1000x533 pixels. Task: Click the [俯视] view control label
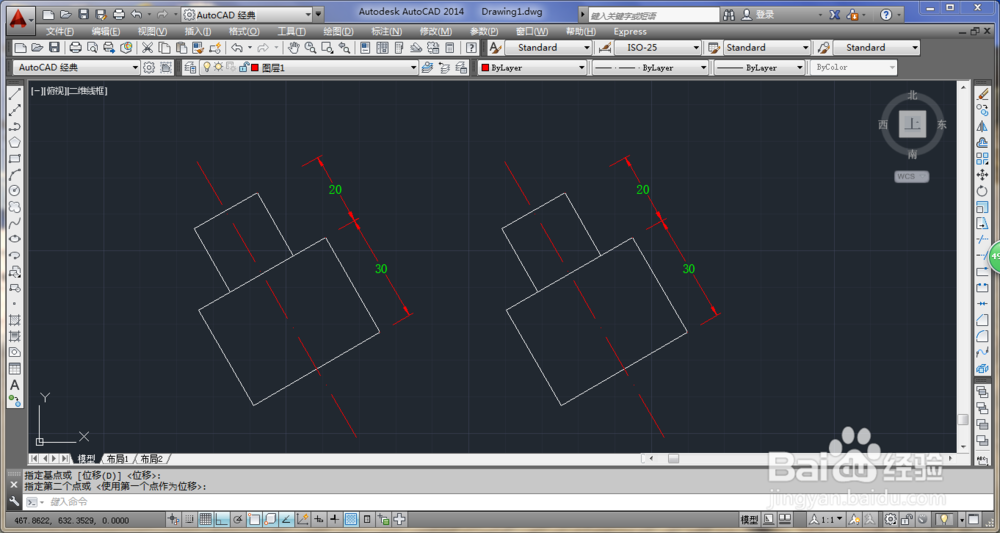(54, 91)
